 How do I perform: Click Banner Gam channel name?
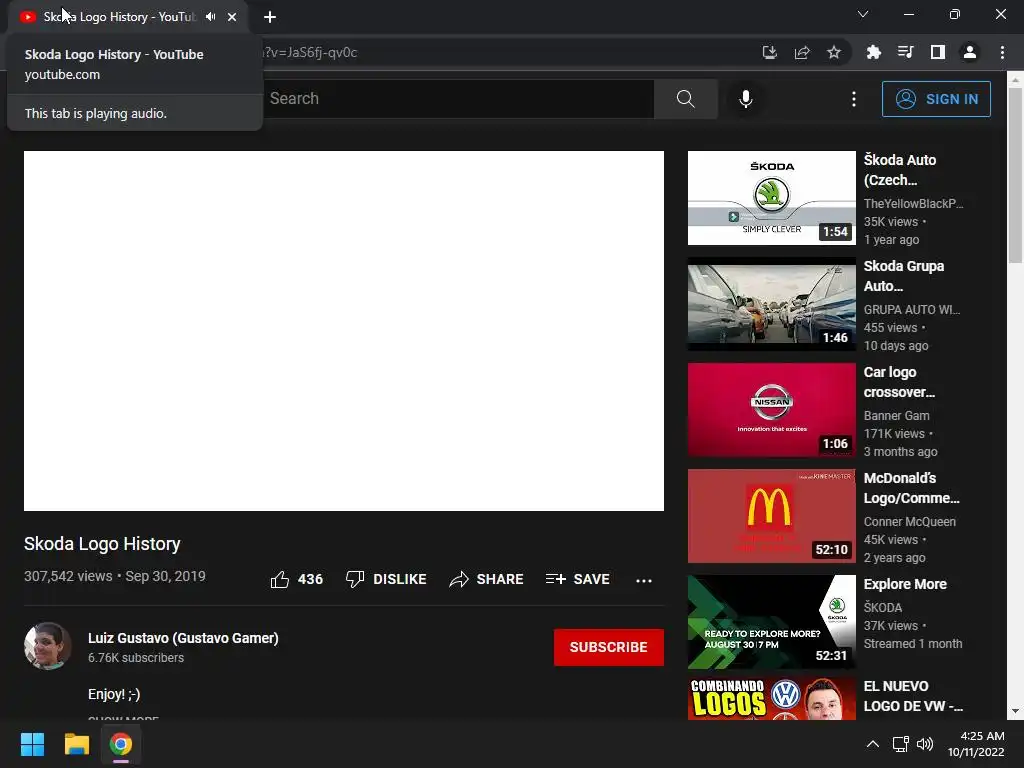[897, 415]
